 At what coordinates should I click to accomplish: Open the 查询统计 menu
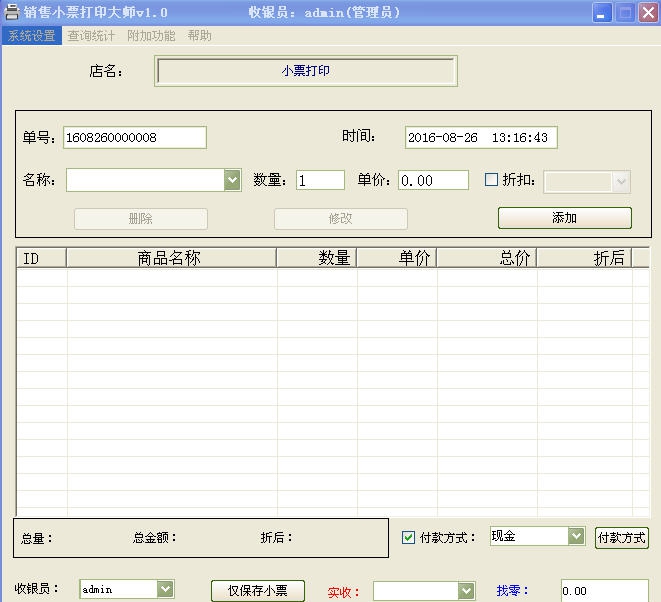tap(91, 36)
